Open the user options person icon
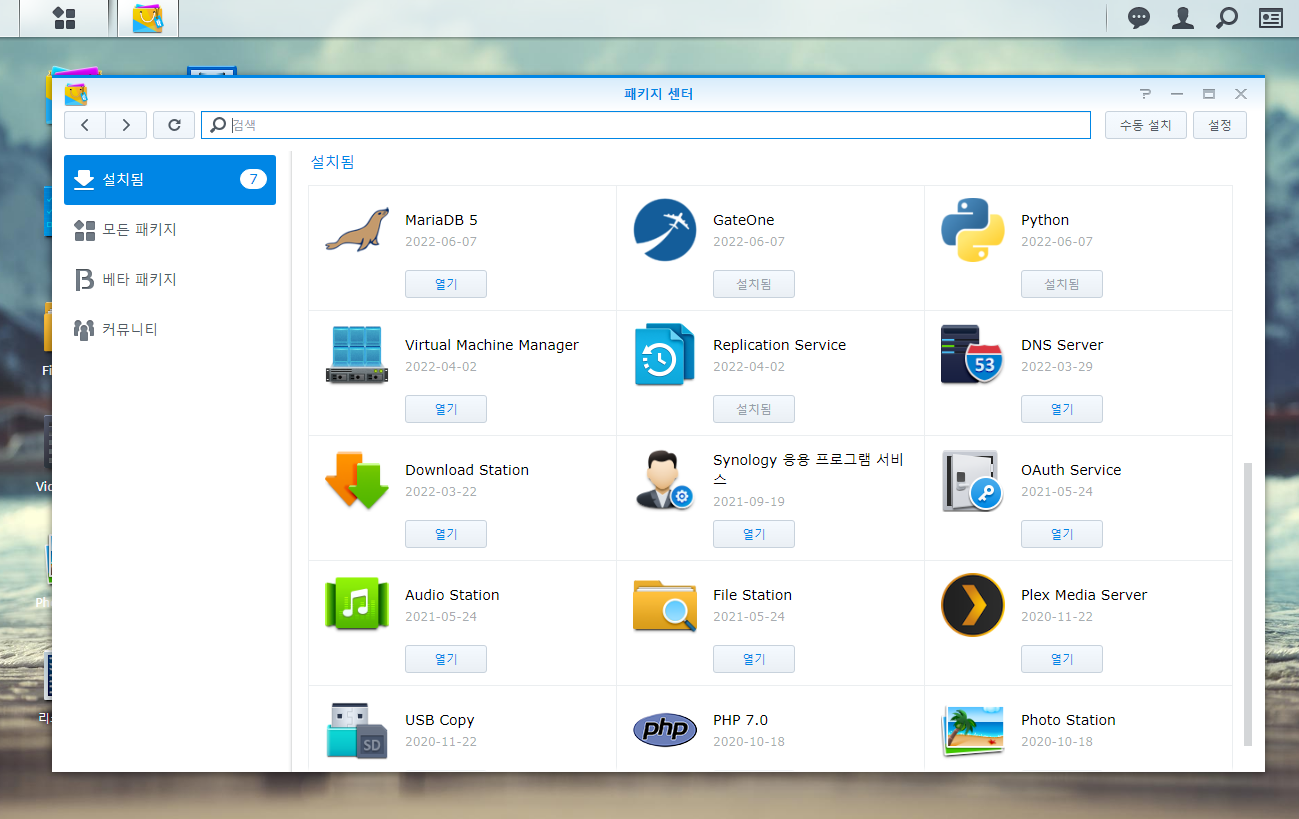The height and width of the screenshot is (819, 1299). tap(1183, 18)
